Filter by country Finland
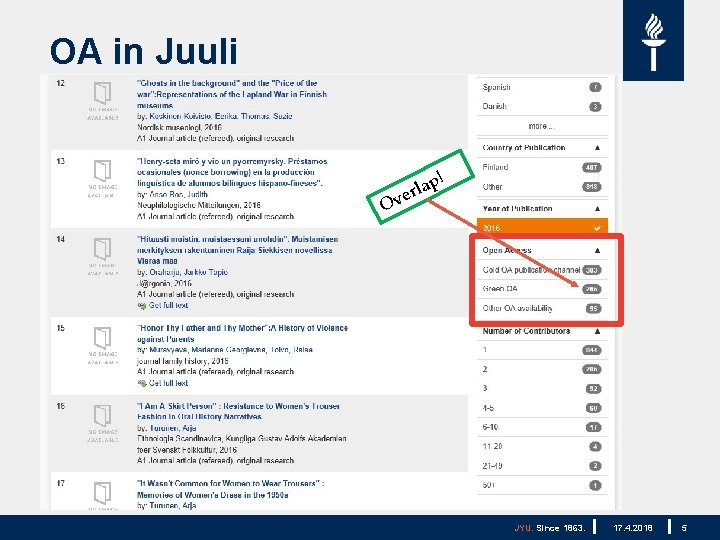Image resolution: width=720 pixels, height=540 pixels. (542, 167)
